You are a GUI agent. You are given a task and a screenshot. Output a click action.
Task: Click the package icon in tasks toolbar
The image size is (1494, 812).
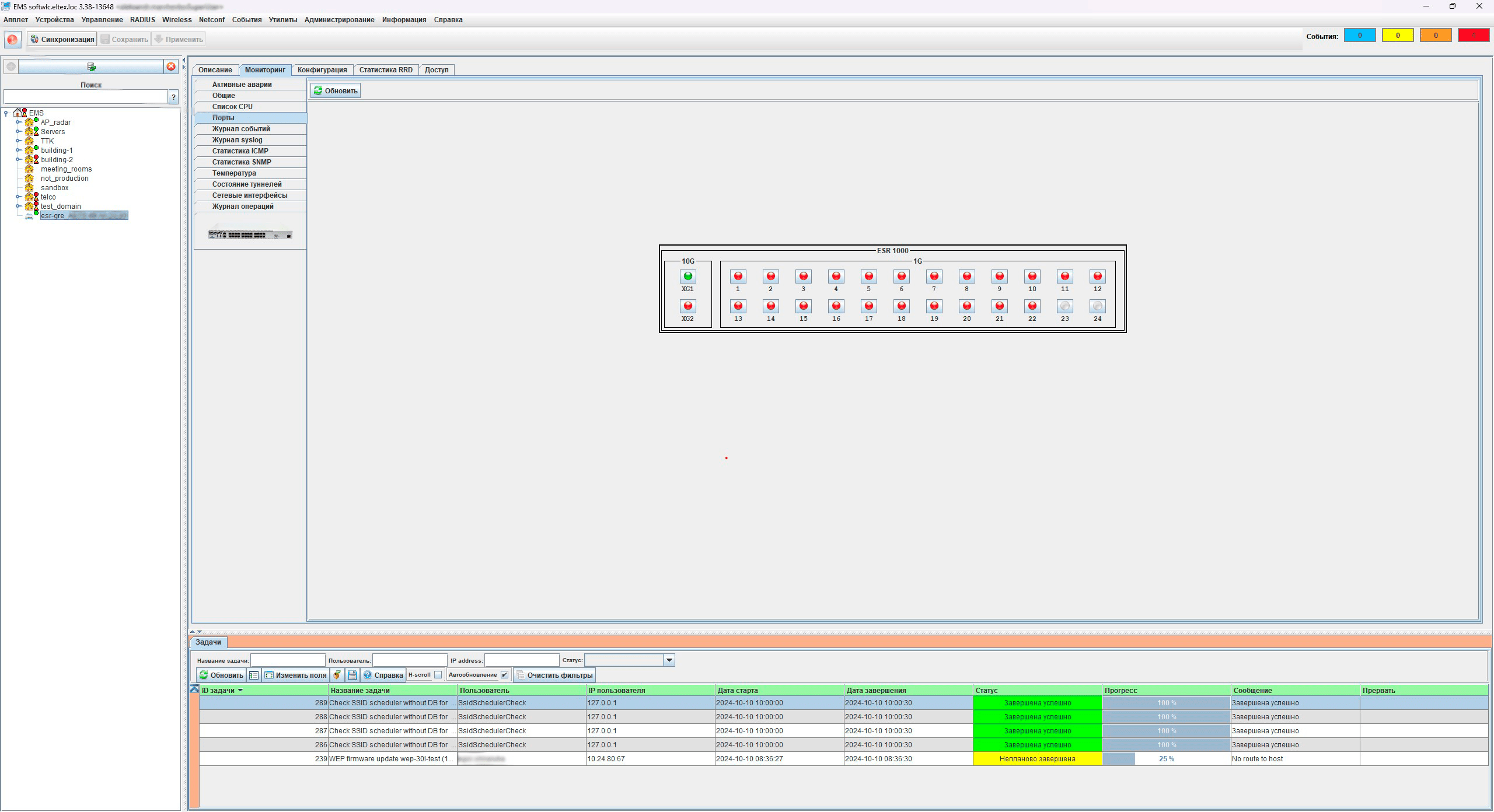coord(337,675)
